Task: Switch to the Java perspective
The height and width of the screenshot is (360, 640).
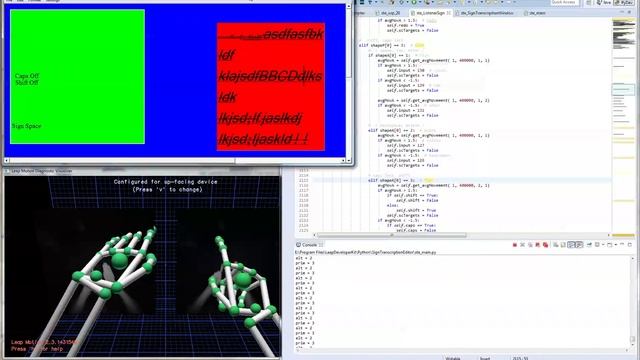Action: 604,2
